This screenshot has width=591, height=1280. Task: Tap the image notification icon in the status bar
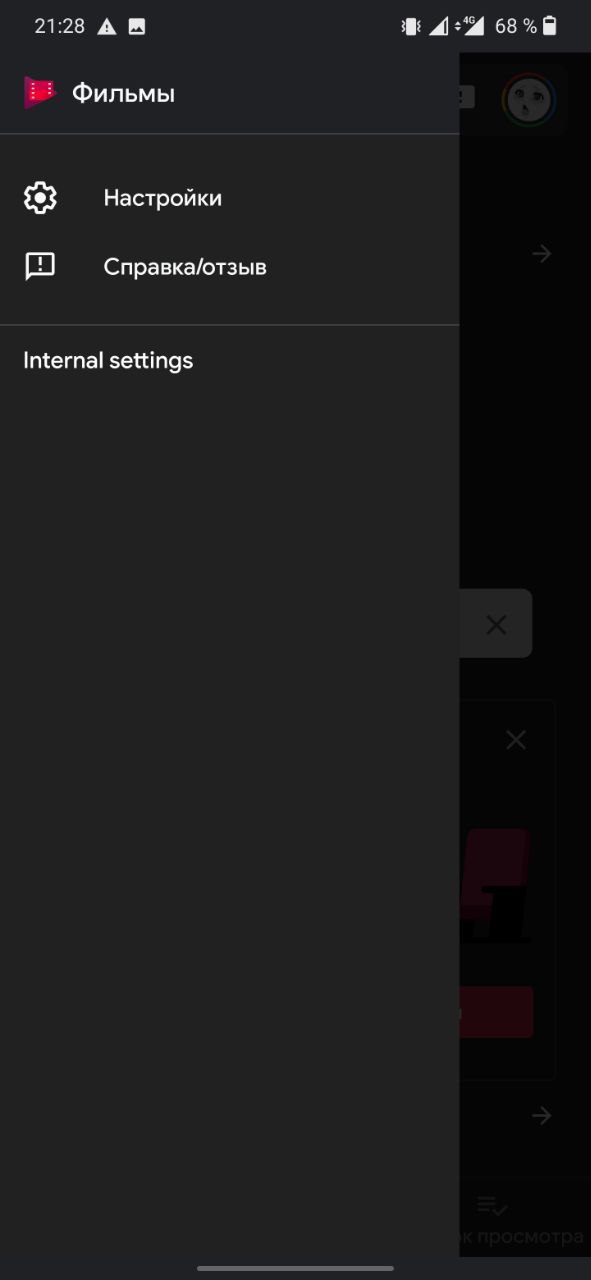pyautogui.click(x=137, y=27)
